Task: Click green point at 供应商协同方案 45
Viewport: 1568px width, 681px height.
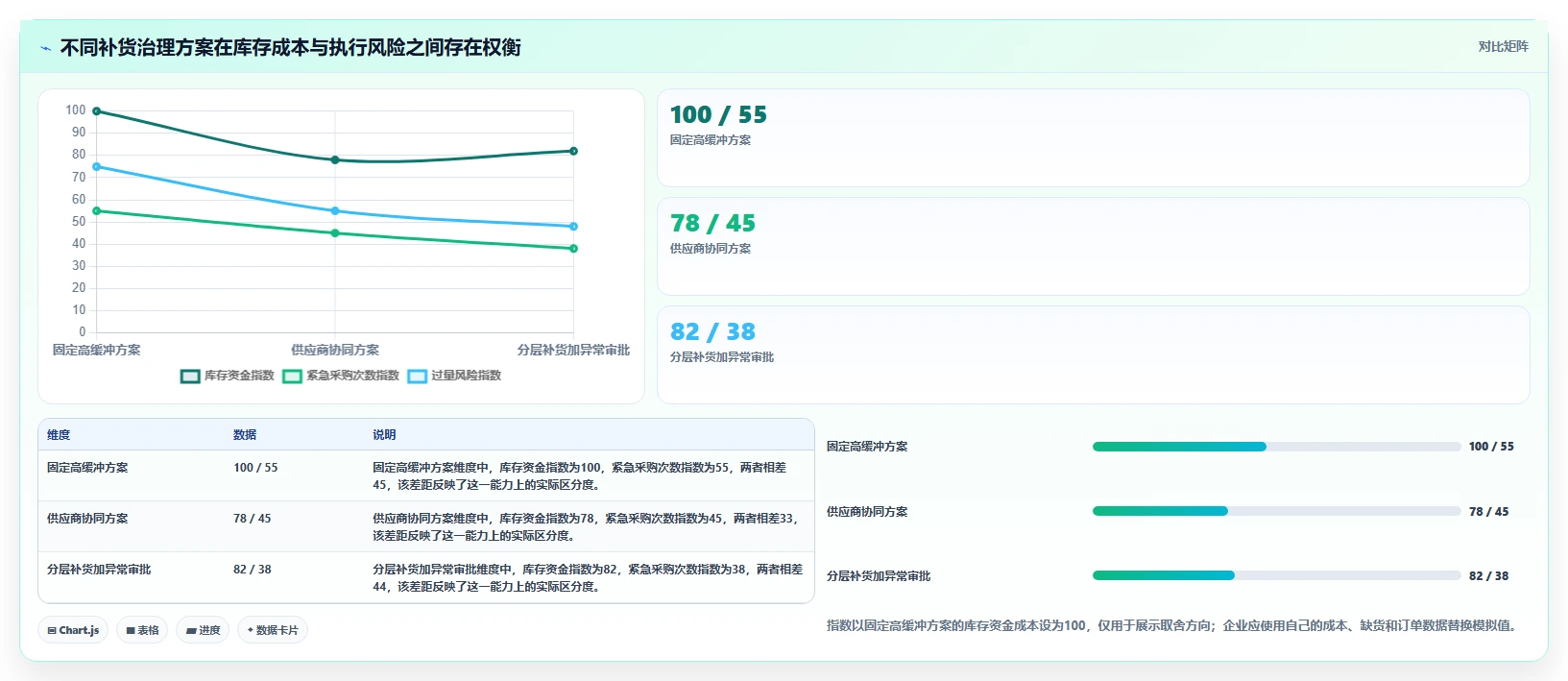Action: click(x=335, y=233)
